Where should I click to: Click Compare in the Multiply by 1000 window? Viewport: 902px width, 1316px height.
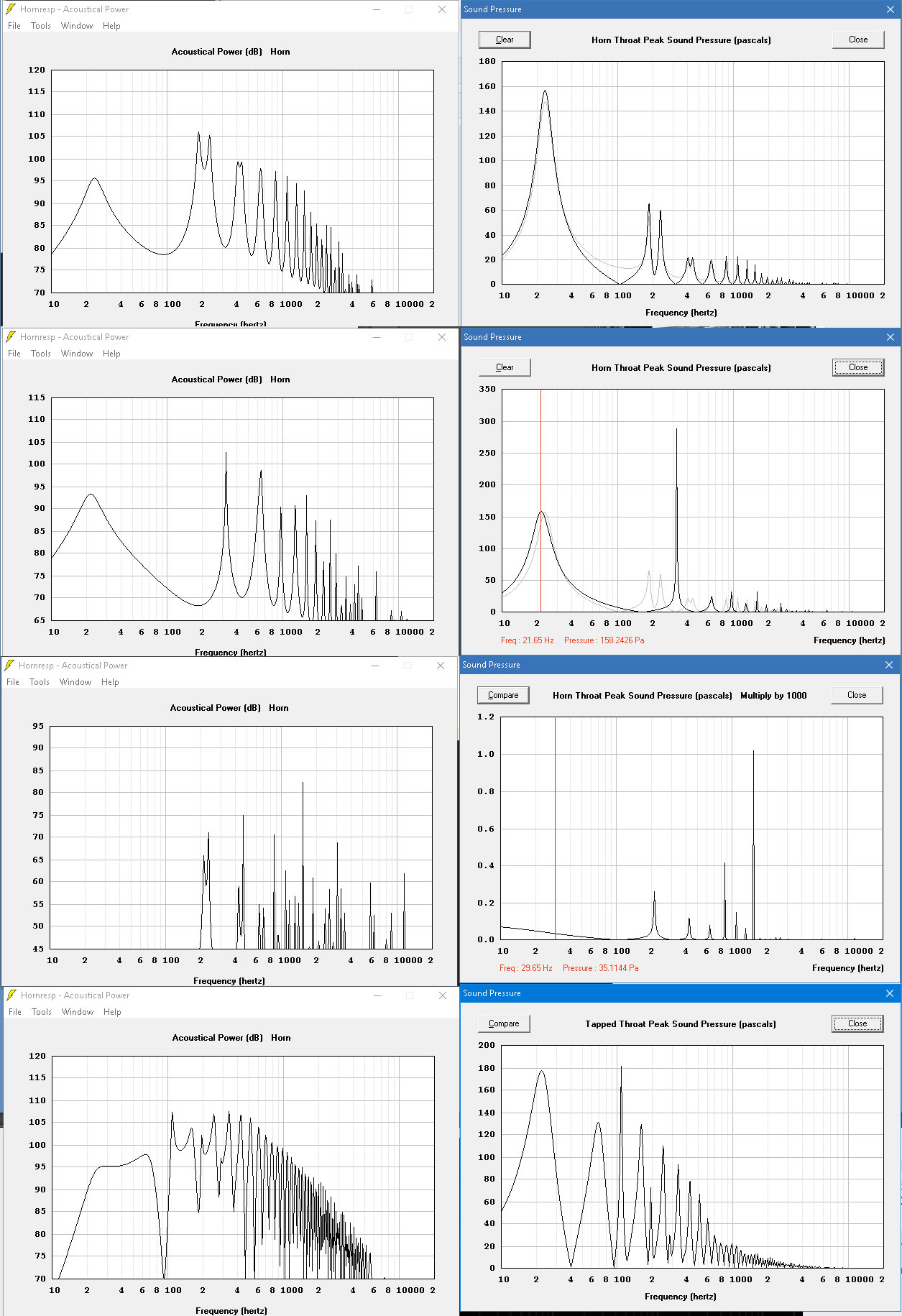pyautogui.click(x=503, y=695)
